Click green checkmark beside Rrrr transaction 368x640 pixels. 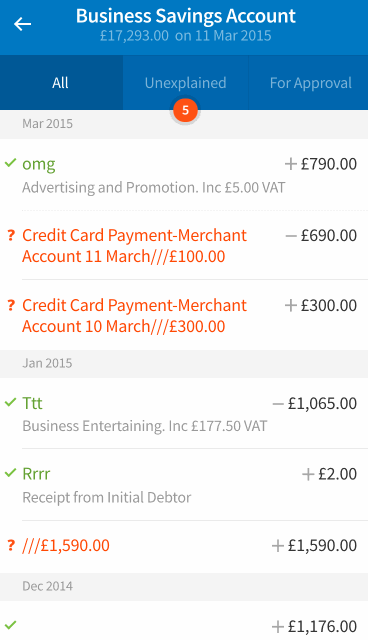[x=11, y=473]
